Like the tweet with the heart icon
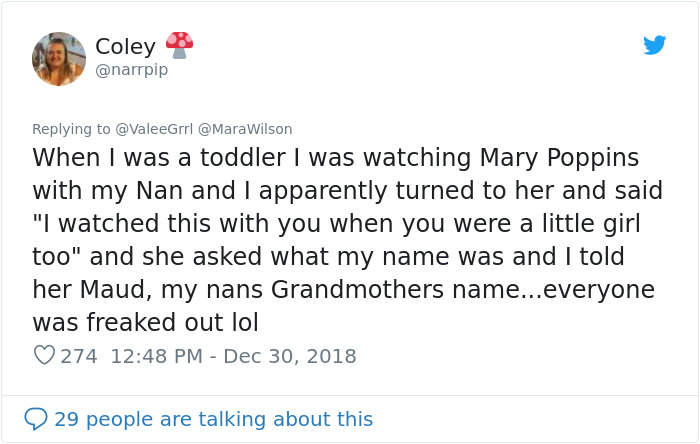 tap(44, 355)
